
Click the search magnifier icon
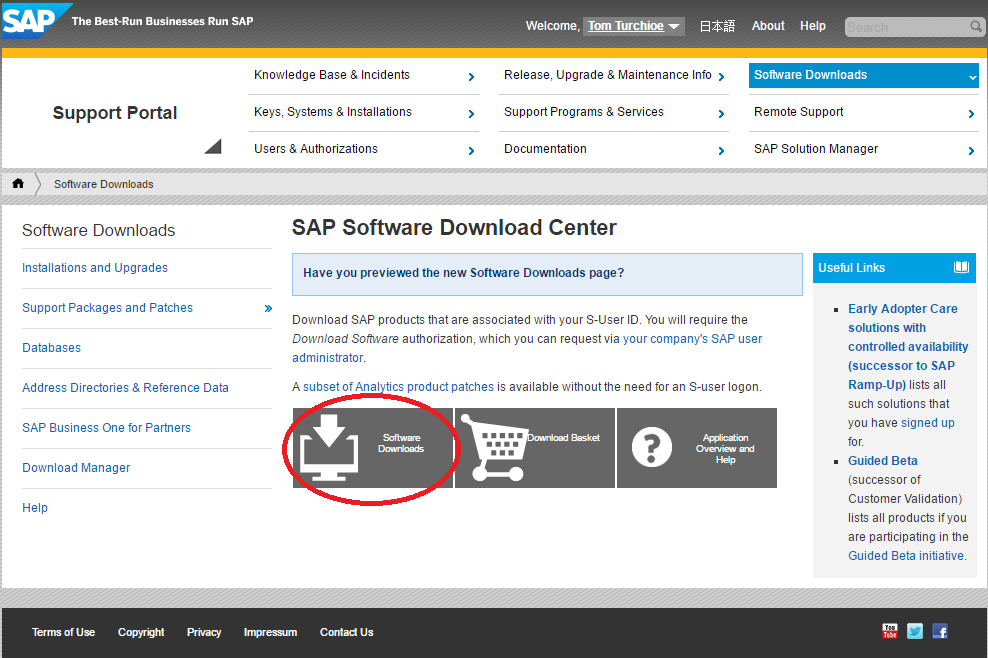[x=976, y=27]
